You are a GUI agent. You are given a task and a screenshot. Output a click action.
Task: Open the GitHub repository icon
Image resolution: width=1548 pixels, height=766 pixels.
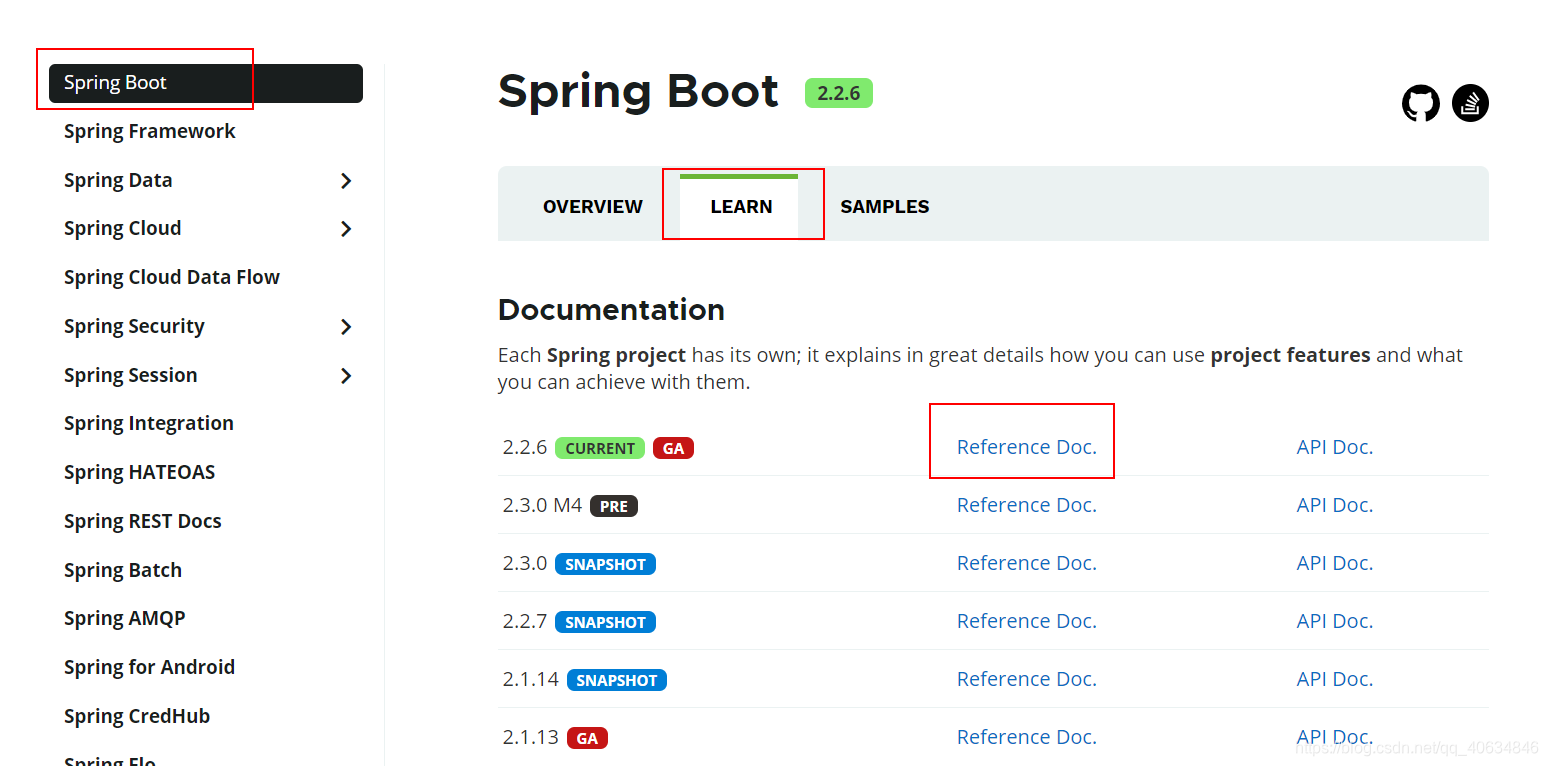point(1420,103)
